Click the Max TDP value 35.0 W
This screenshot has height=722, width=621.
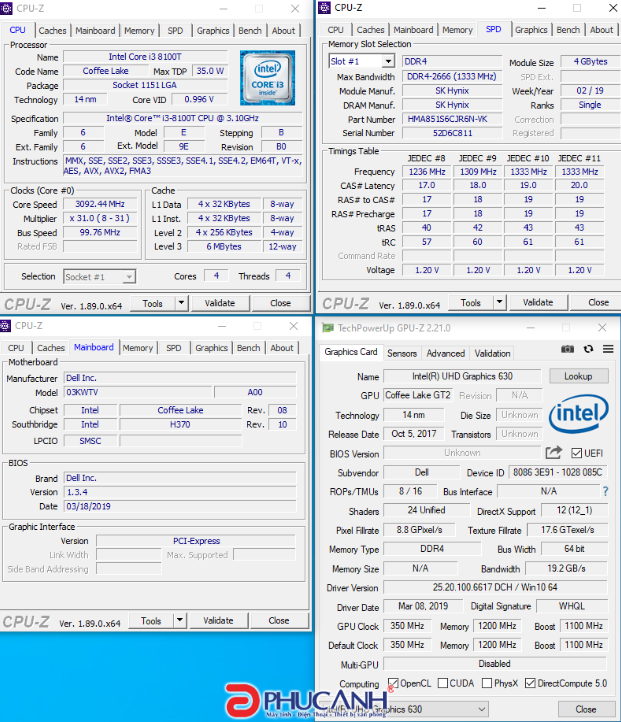click(x=210, y=71)
